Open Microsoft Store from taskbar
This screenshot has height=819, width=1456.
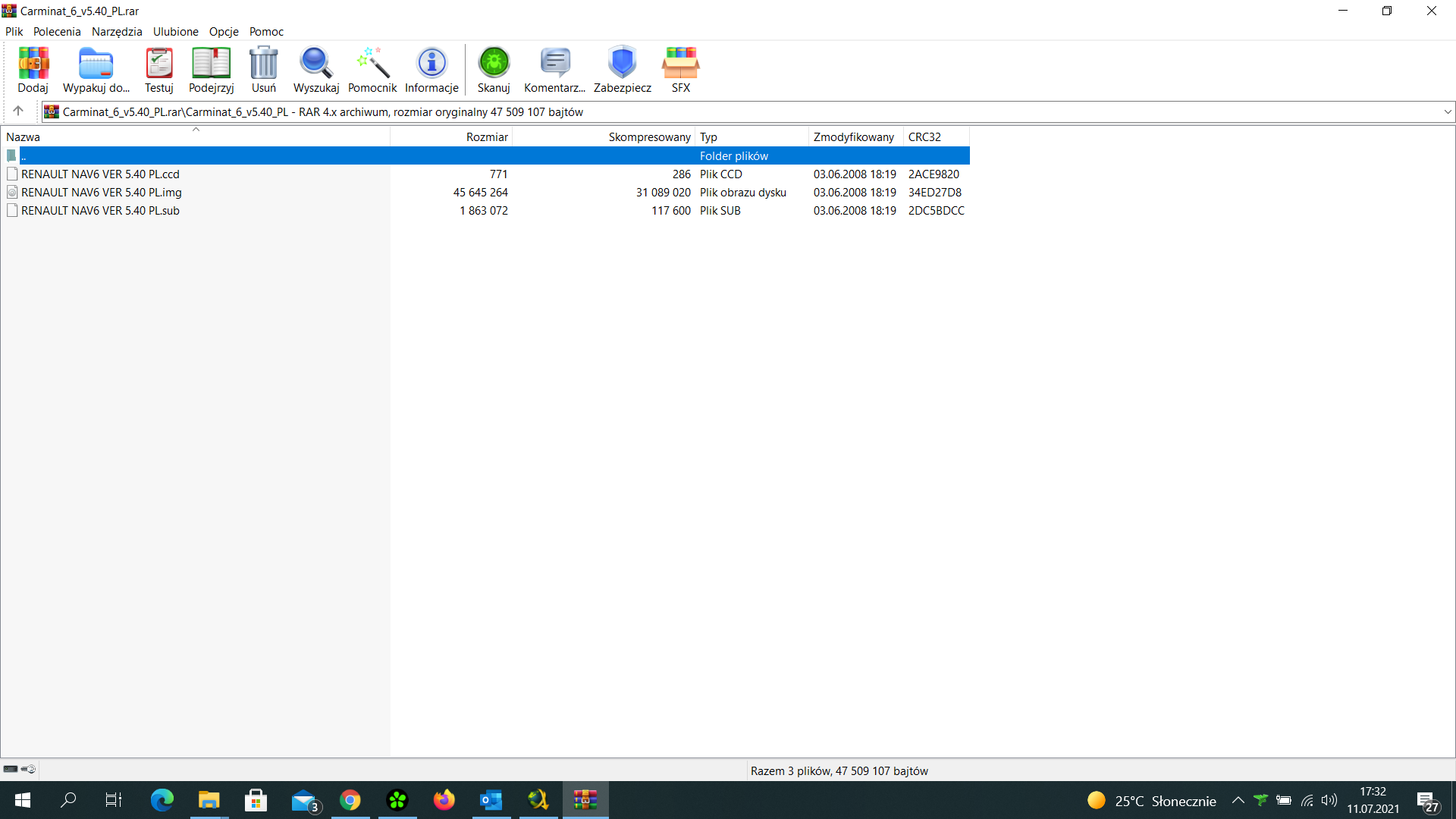256,800
